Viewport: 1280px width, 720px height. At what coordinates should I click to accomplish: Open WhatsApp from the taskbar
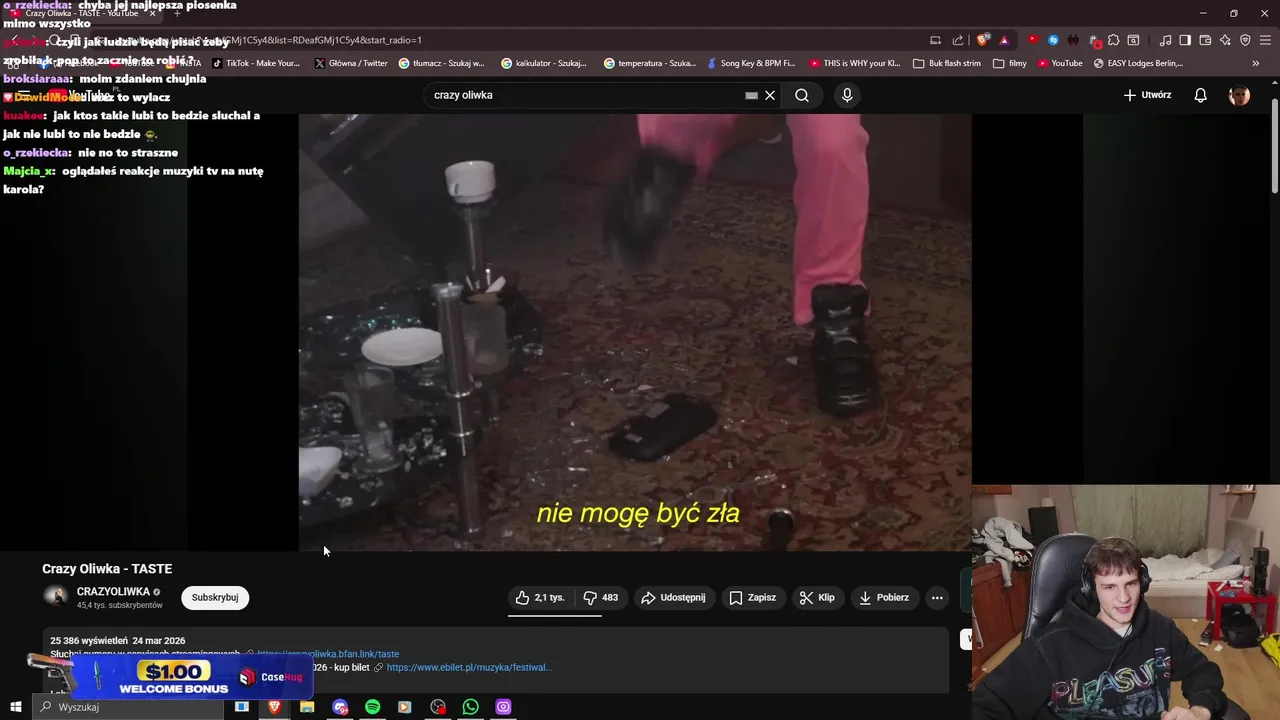coord(470,707)
